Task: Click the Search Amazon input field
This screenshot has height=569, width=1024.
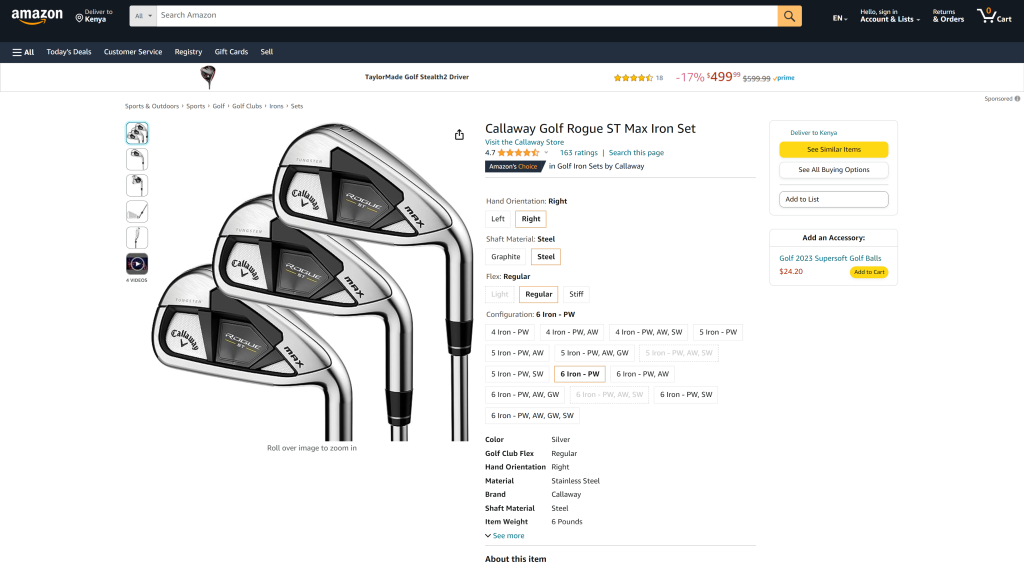Action: click(x=467, y=16)
